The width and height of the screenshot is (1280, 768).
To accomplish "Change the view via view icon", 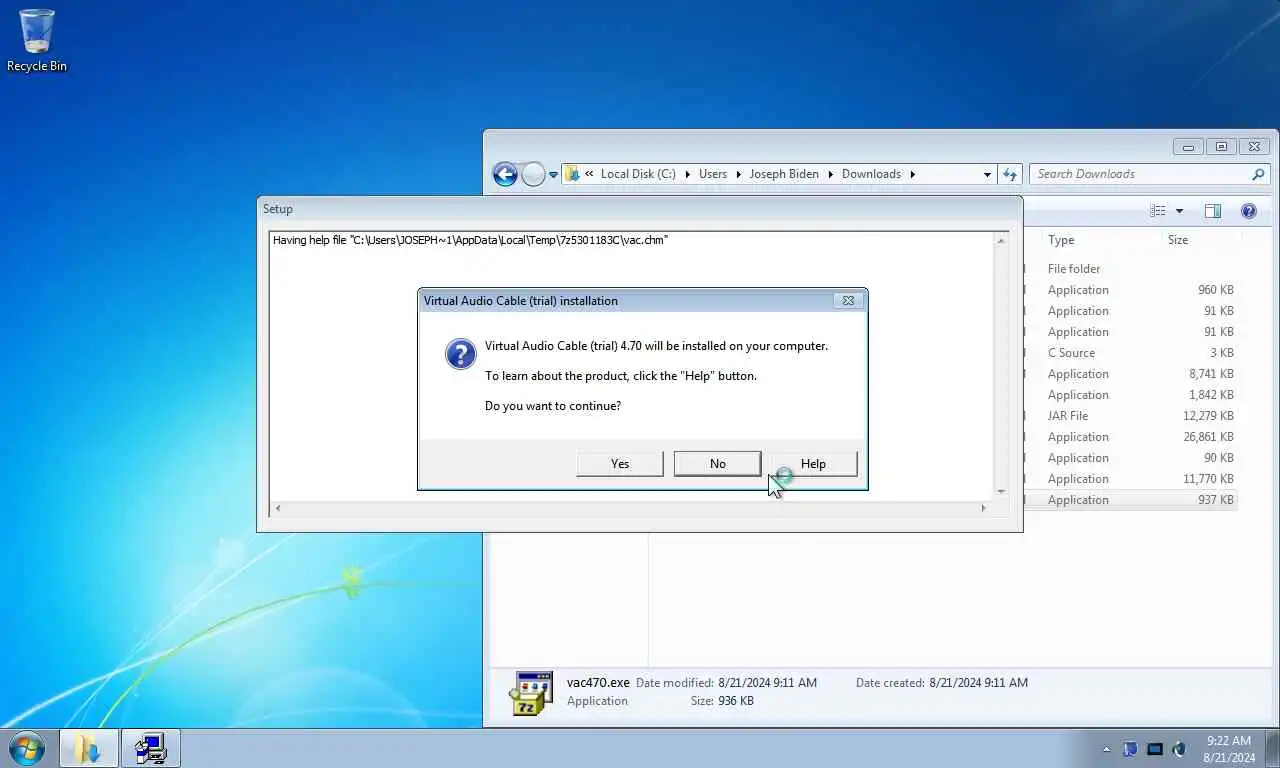I will tap(1158, 211).
